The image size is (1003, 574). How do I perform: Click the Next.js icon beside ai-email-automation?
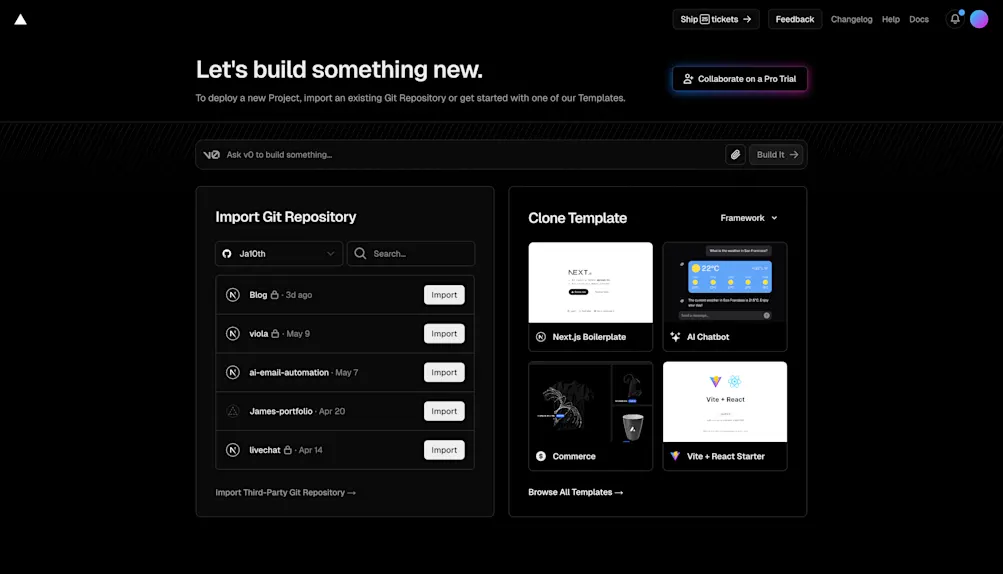click(x=233, y=372)
